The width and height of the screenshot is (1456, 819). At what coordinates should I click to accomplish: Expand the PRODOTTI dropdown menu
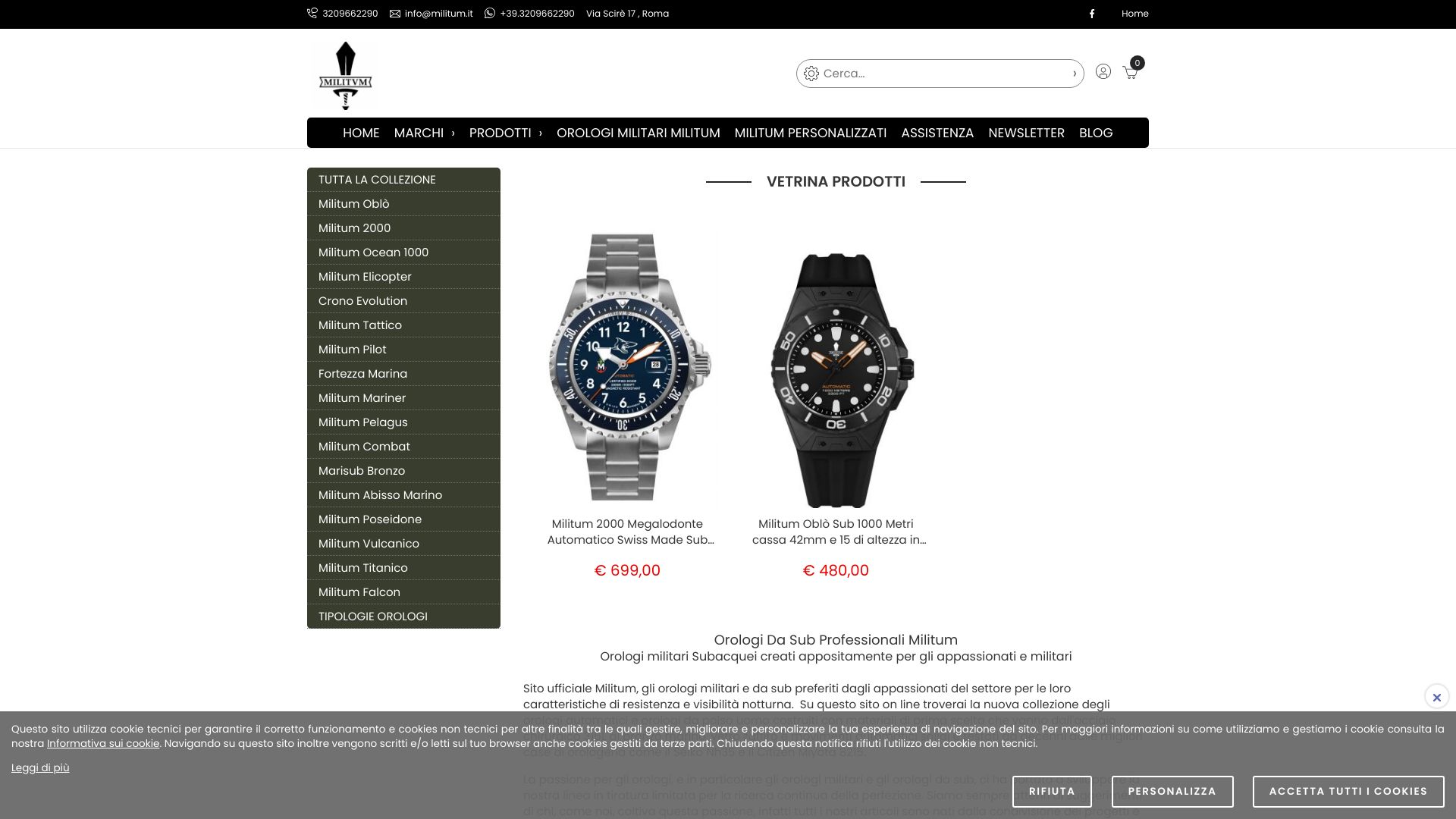point(506,133)
